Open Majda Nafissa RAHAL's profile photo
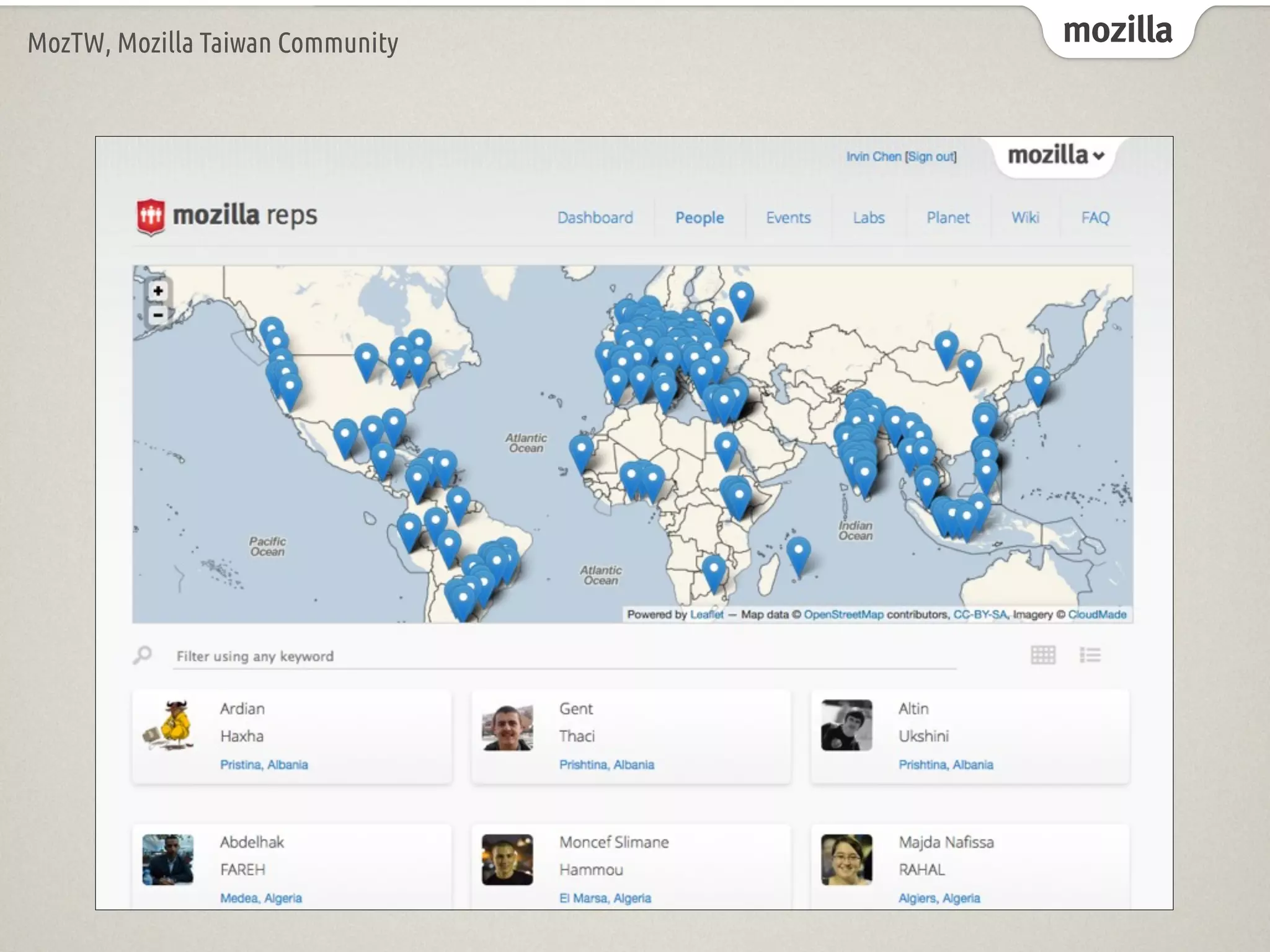Viewport: 1270px width, 952px height. [846, 859]
